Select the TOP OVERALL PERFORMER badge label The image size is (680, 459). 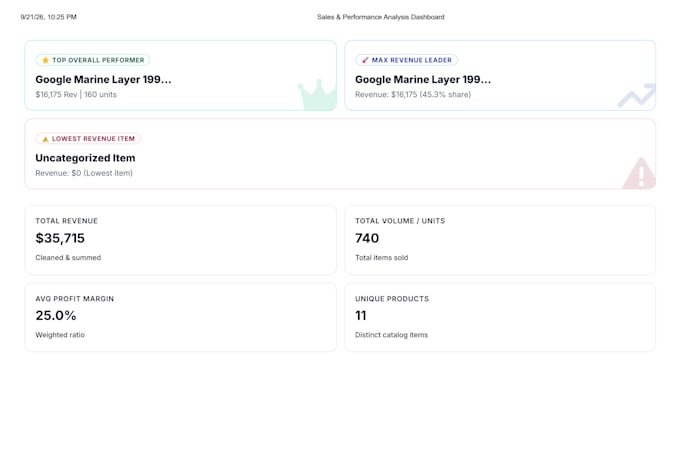point(98,60)
